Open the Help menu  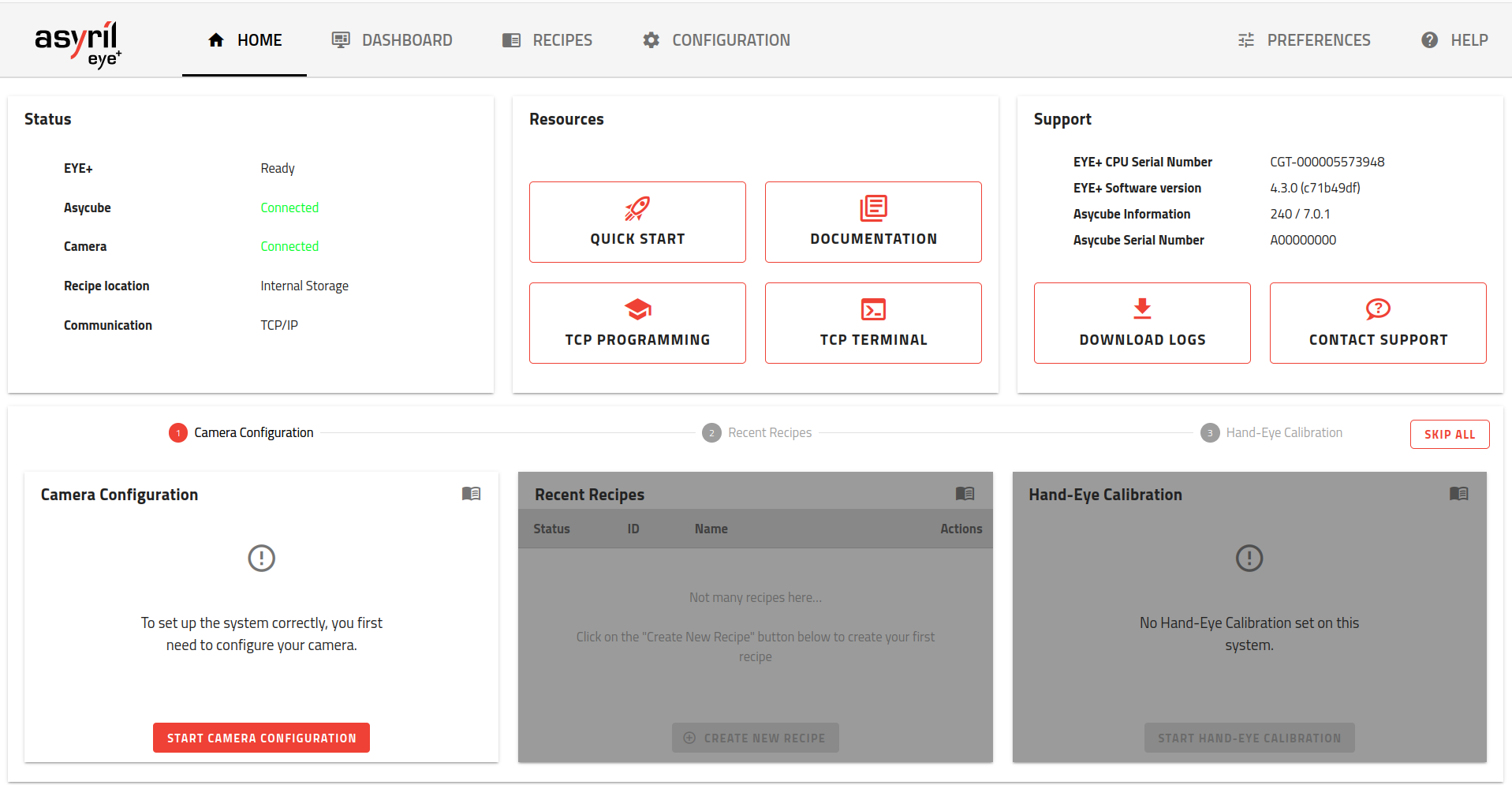click(1454, 40)
